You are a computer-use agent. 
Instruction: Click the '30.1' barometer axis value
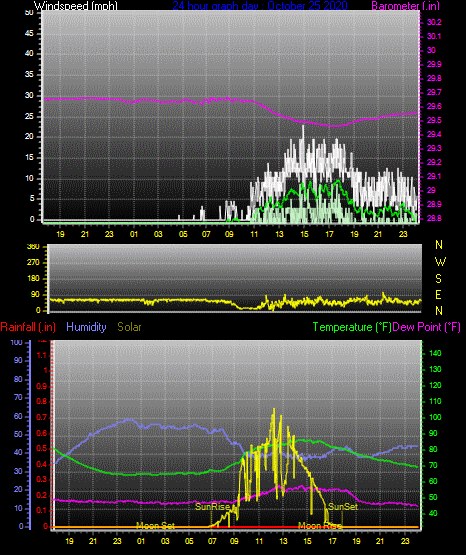point(434,36)
